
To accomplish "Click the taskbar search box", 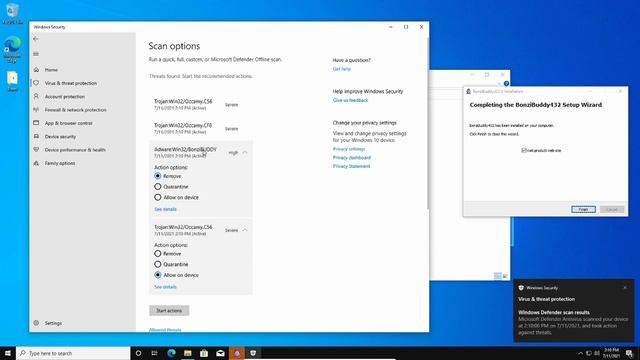I will 73,353.
